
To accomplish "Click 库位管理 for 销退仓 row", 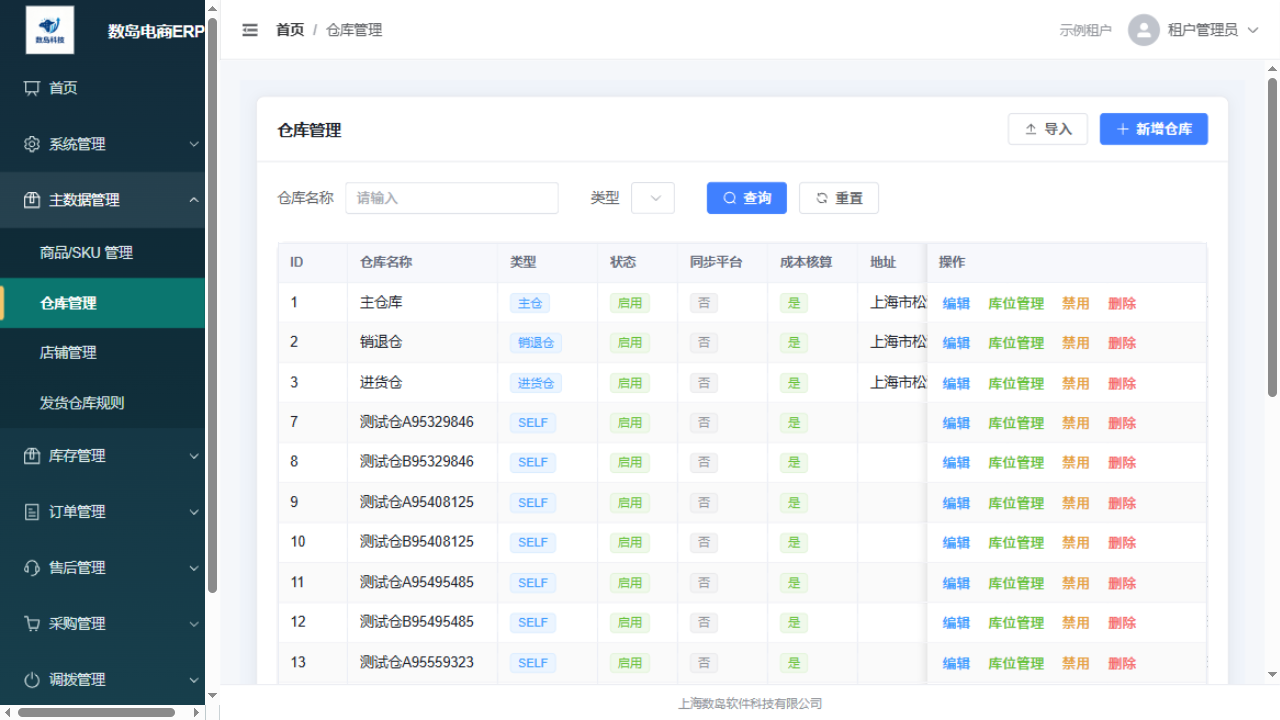I will (1016, 343).
